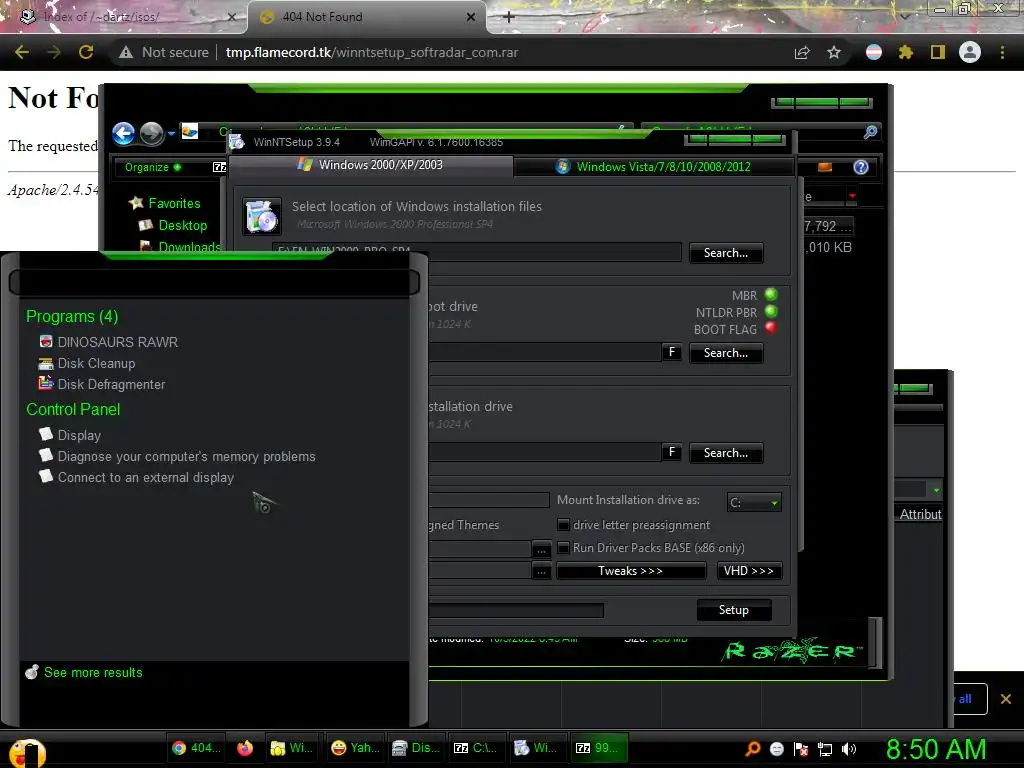Open the Chrome side panel icon
The image size is (1024, 768).
(938, 53)
